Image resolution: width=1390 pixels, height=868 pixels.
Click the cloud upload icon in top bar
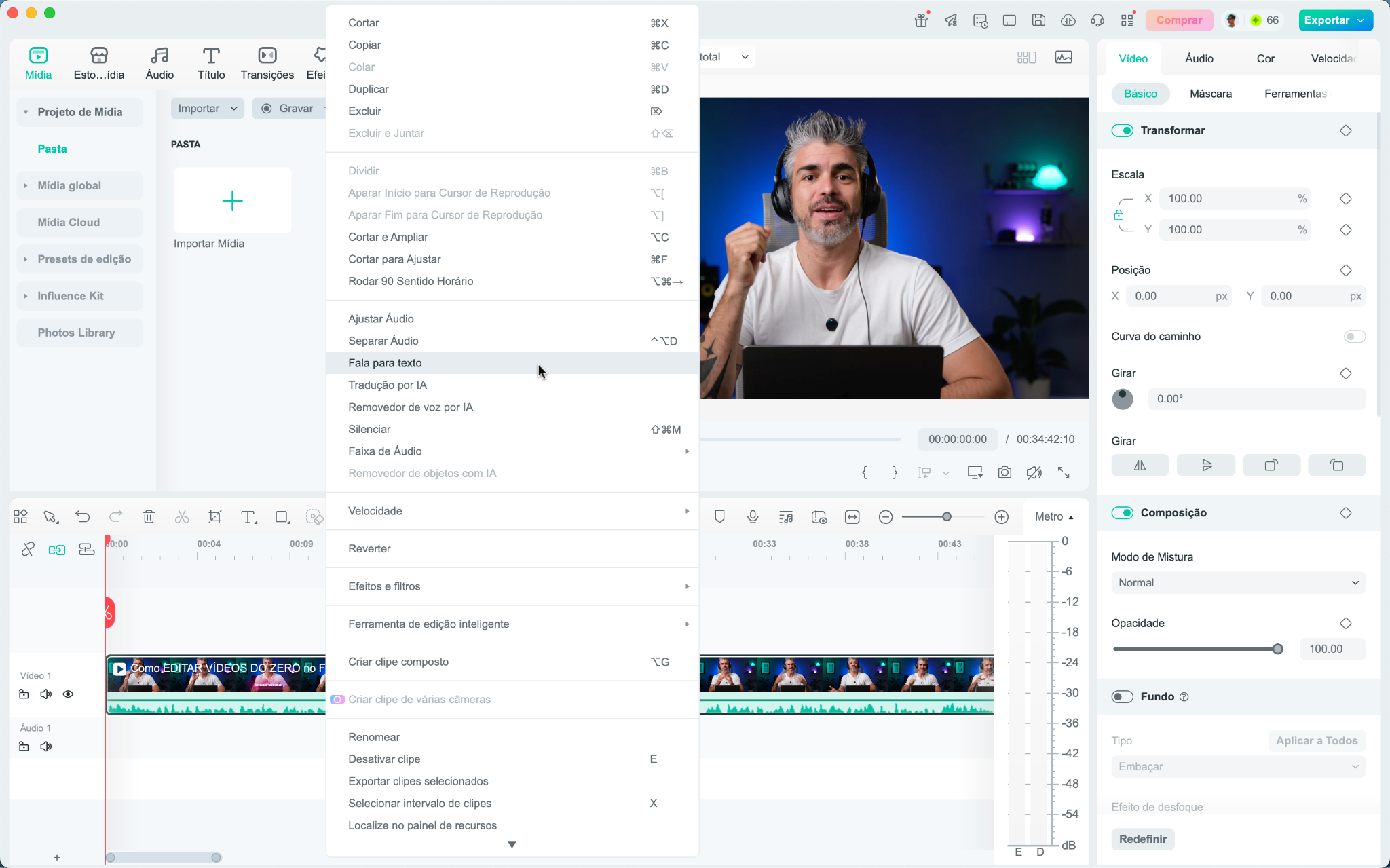pos(1068,20)
